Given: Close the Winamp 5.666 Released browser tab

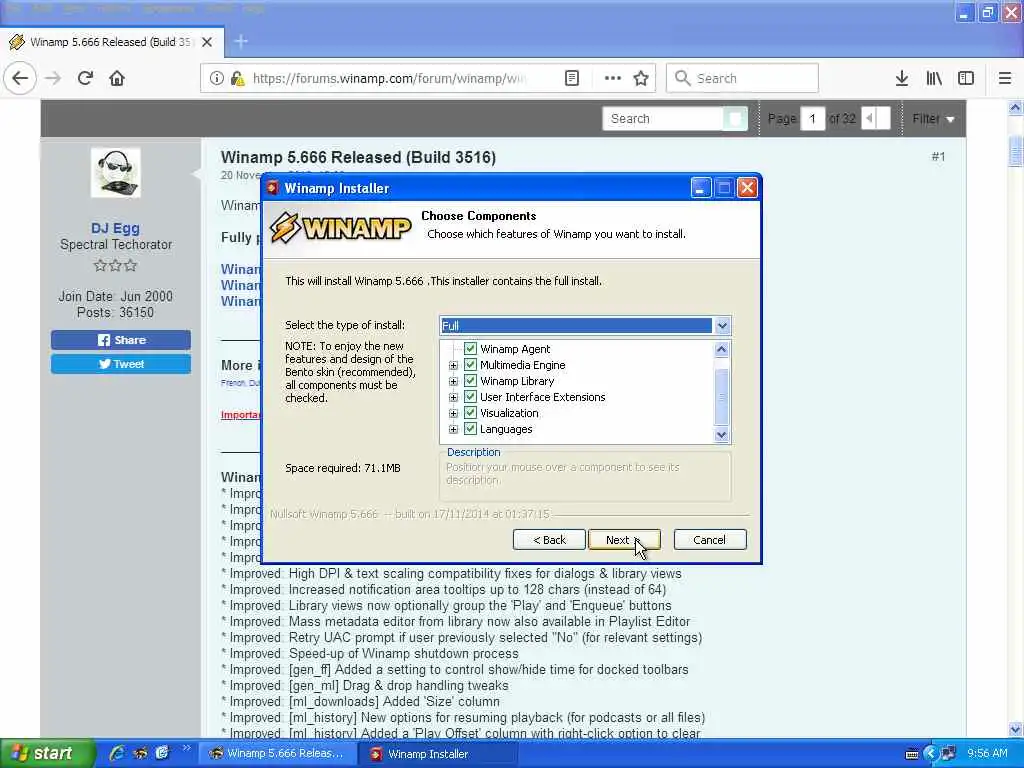Looking at the screenshot, I should (207, 42).
